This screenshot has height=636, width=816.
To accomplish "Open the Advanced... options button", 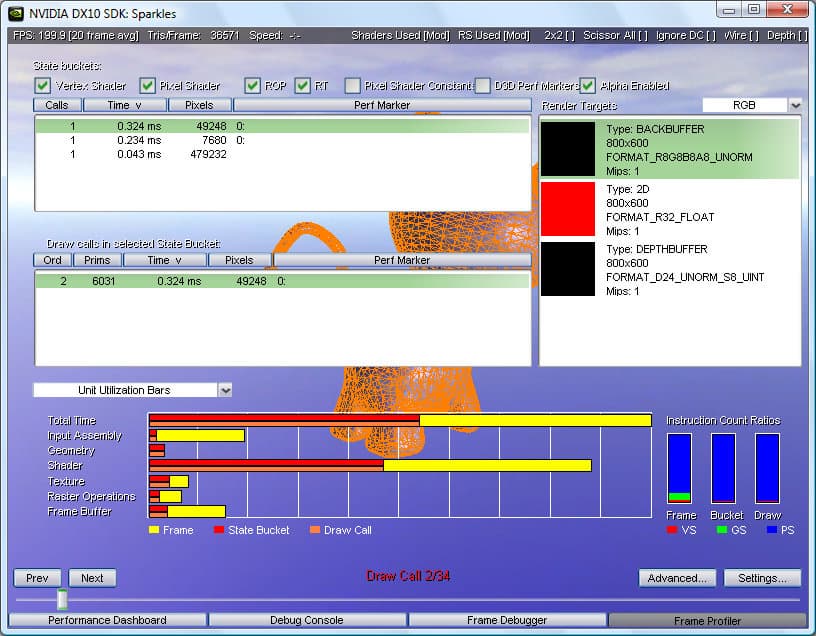I will coord(676,578).
